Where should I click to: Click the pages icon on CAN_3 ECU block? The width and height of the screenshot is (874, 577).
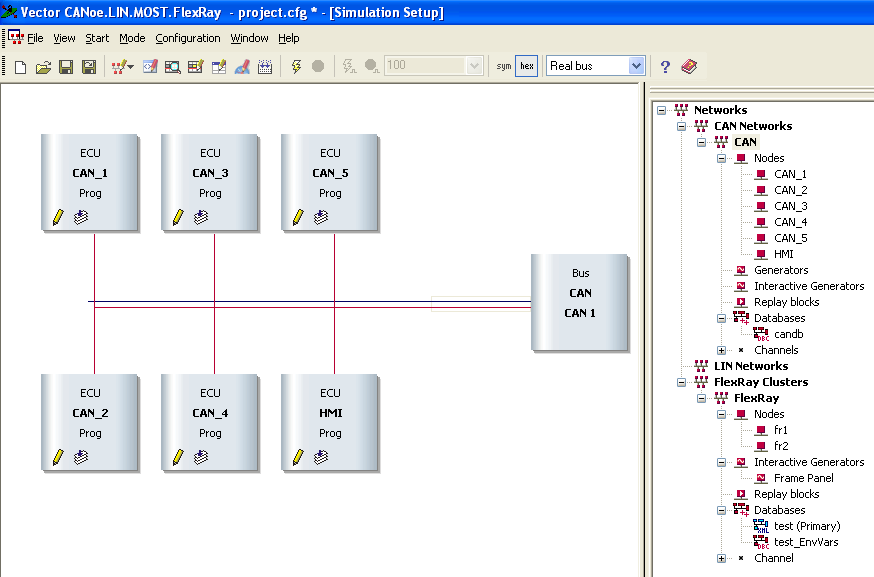[x=201, y=217]
